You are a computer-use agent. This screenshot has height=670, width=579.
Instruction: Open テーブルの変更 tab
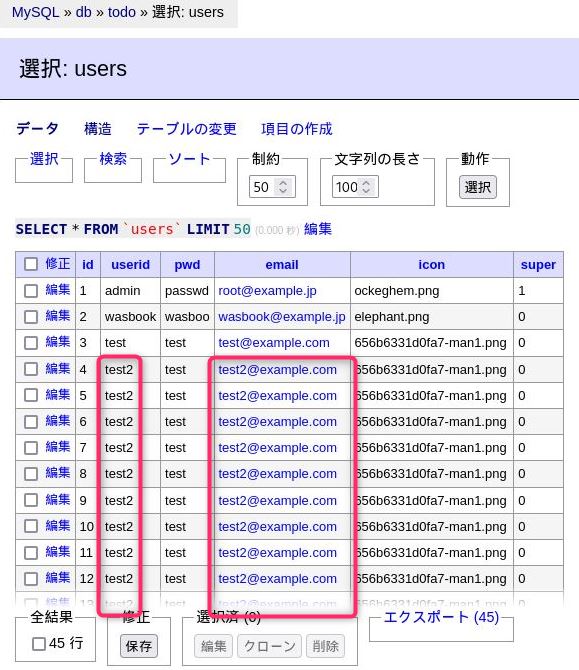coord(186,129)
